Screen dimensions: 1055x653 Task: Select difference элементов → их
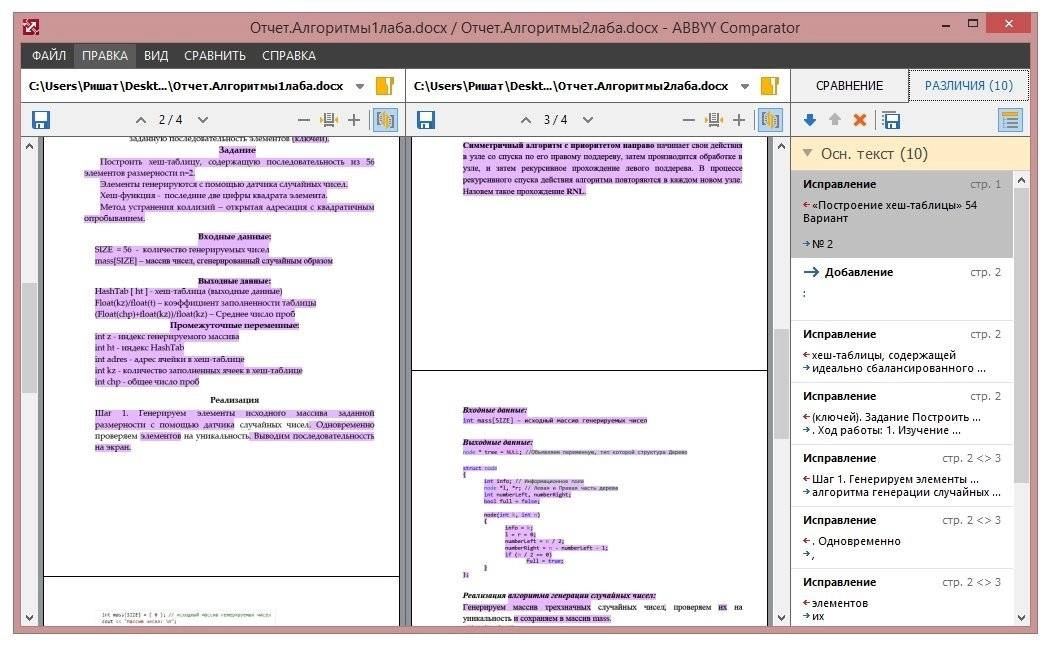902,598
